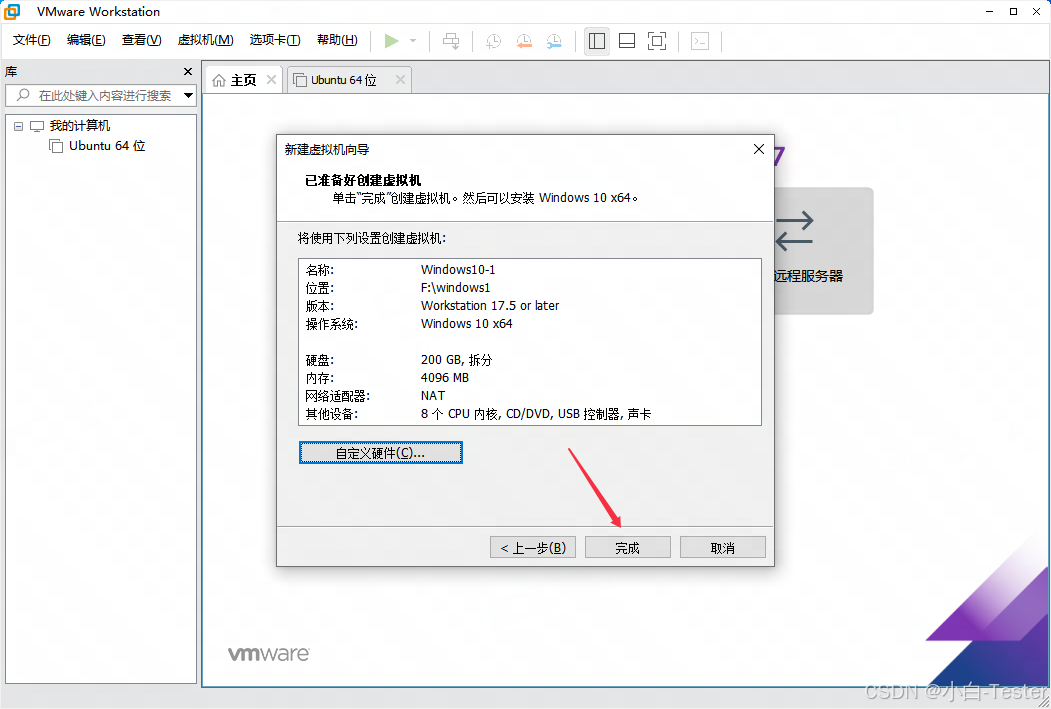Select Ubuntu 64 位 in the library tree
Screen dimensions: 1051x709
pos(107,146)
